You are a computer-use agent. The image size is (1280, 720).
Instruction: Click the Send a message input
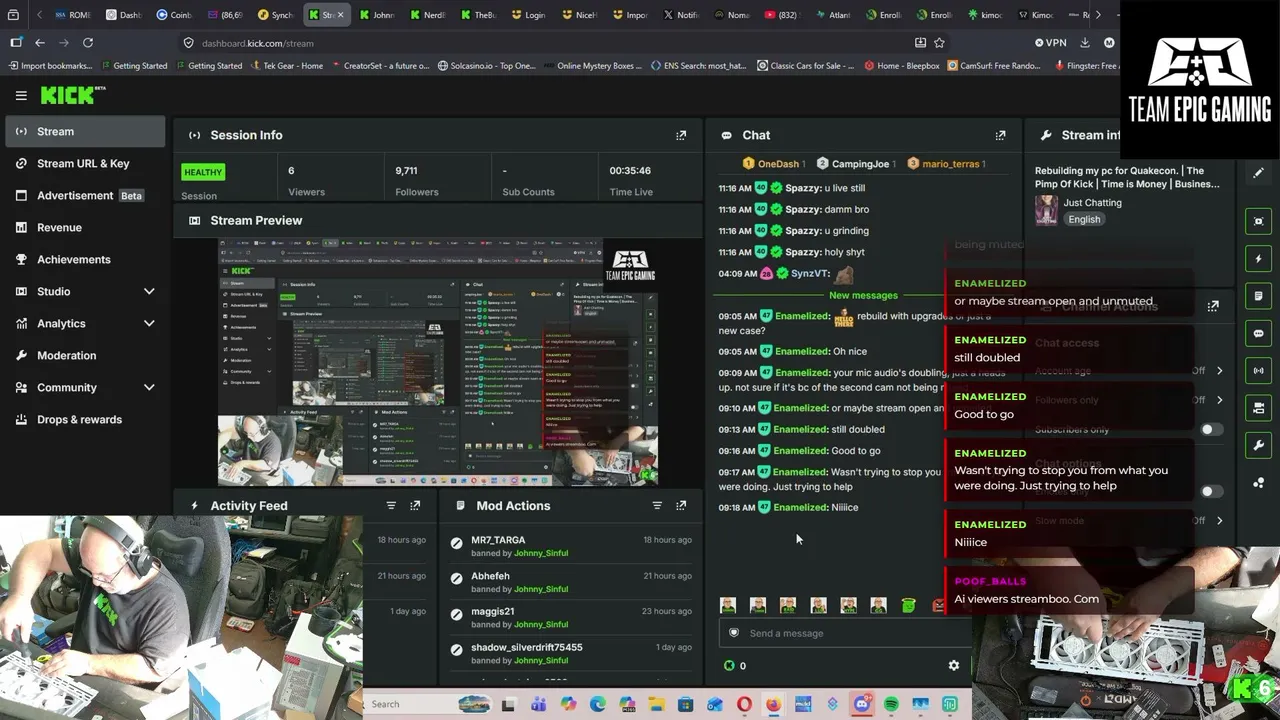click(844, 633)
